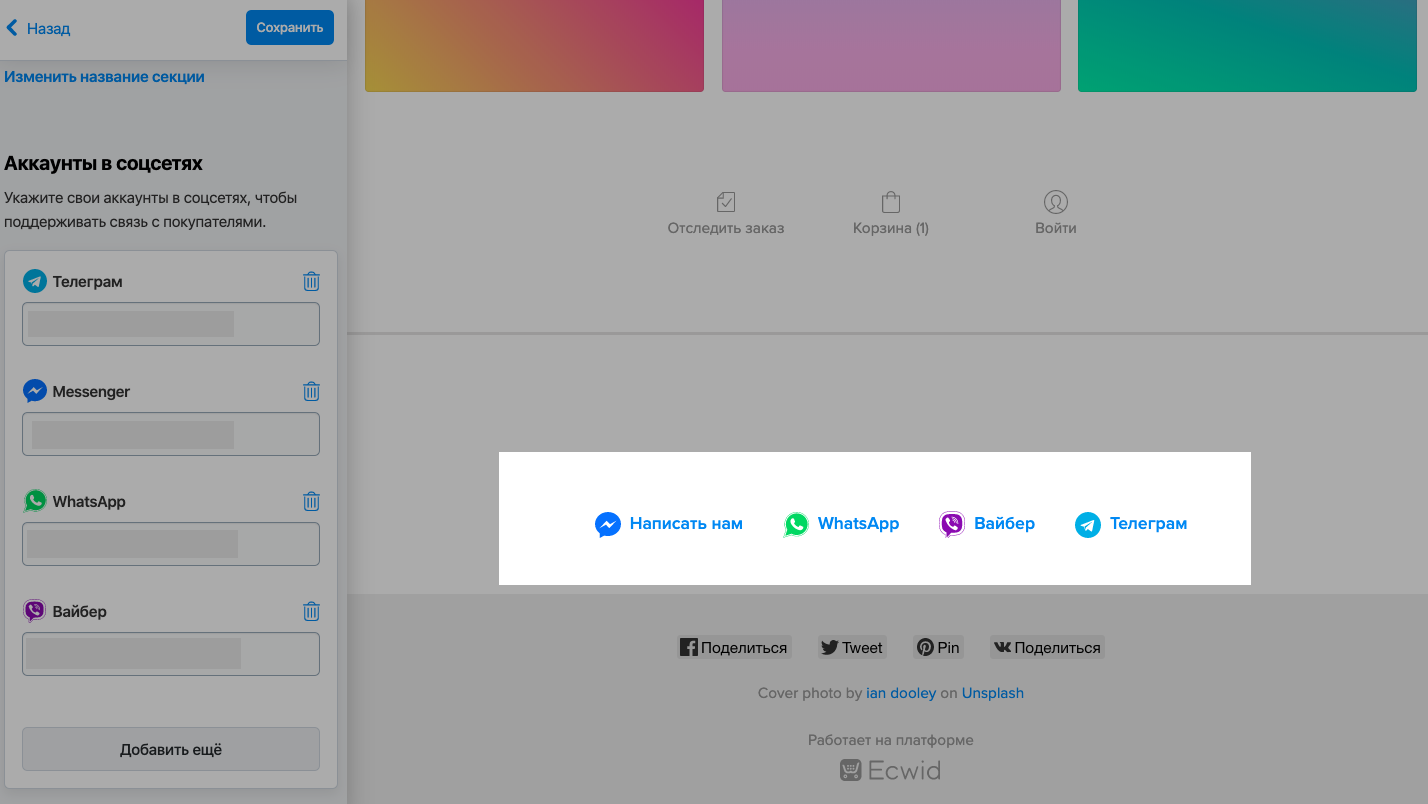
Task: Click the Добавить ещё button
Action: 171,749
